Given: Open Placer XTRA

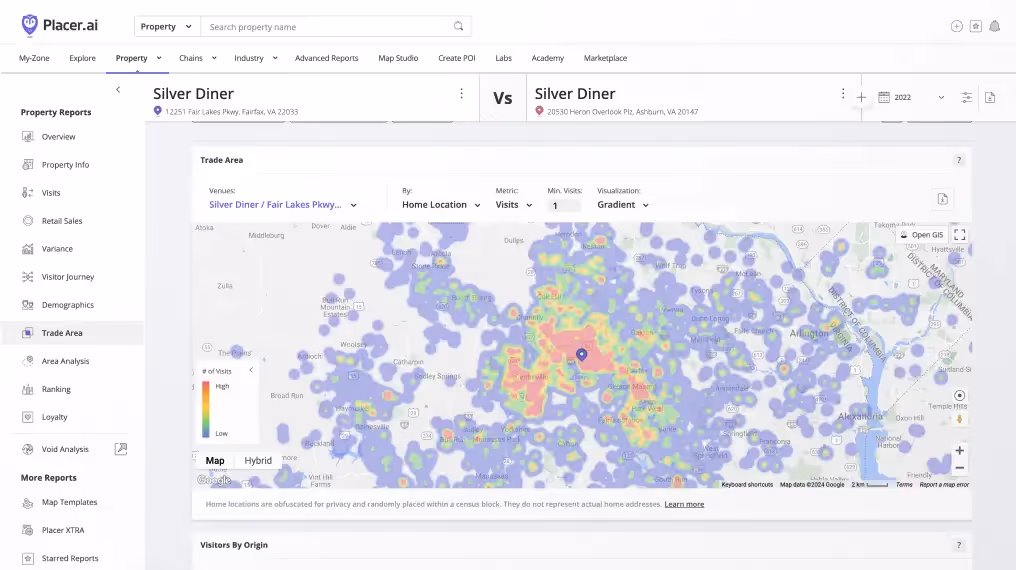Looking at the screenshot, I should [62, 530].
